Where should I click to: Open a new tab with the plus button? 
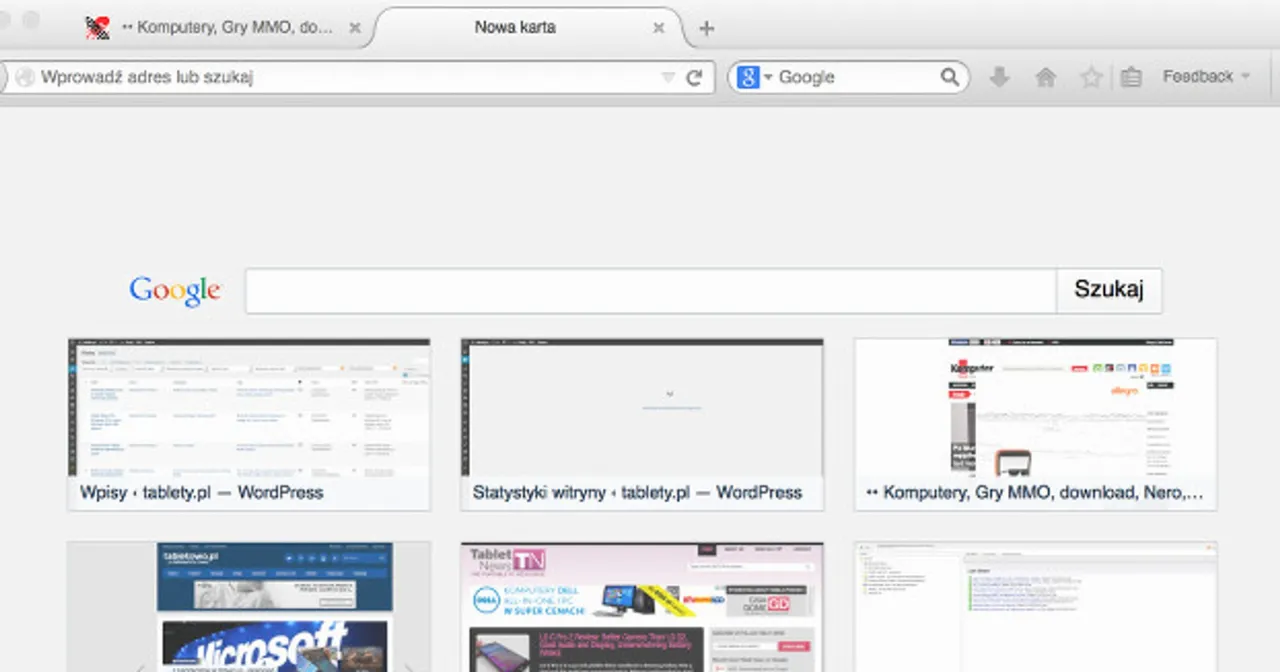click(706, 28)
